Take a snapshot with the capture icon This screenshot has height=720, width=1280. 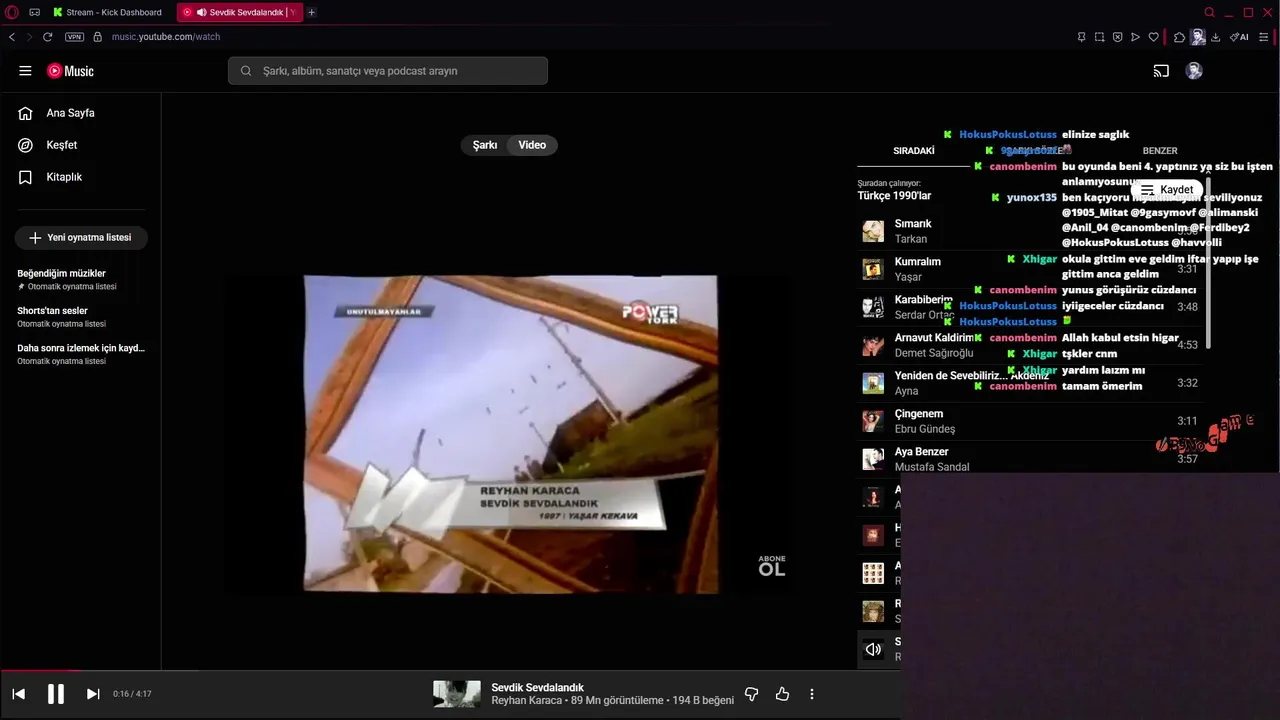tap(1099, 37)
